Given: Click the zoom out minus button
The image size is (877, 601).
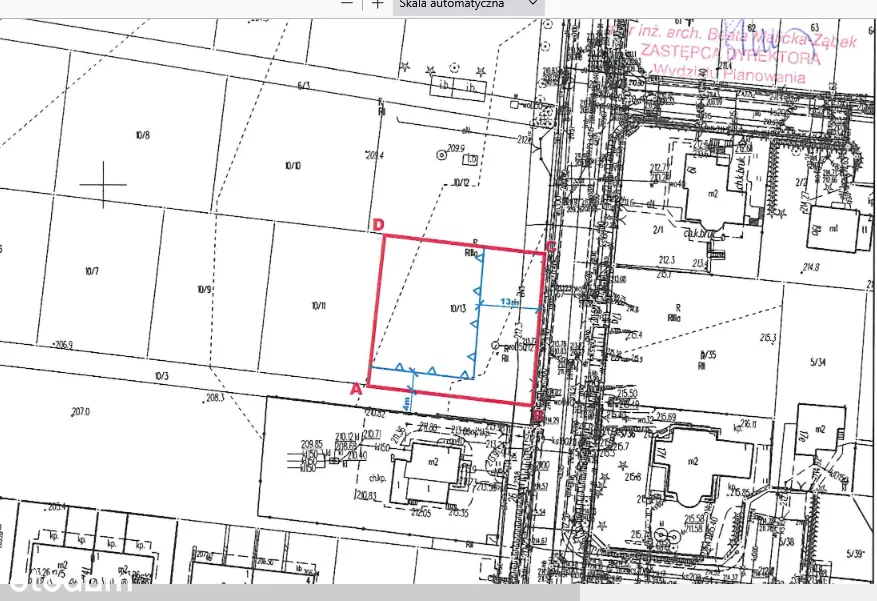Looking at the screenshot, I should pyautogui.click(x=347, y=4).
